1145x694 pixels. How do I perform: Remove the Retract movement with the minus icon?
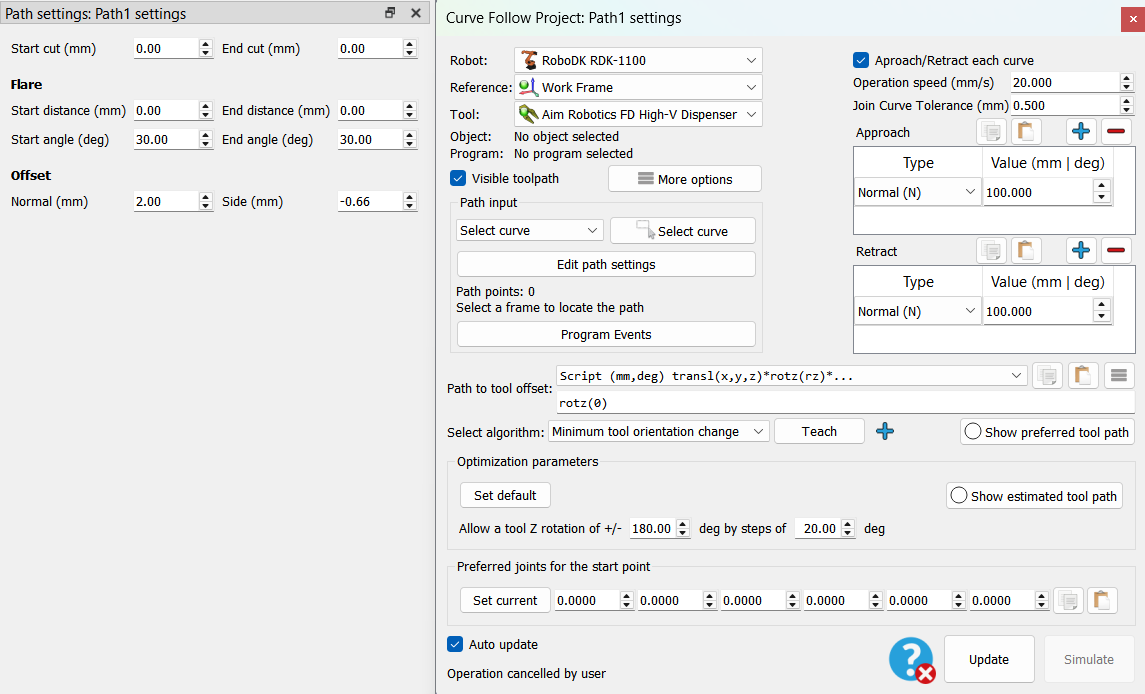pyautogui.click(x=1116, y=250)
